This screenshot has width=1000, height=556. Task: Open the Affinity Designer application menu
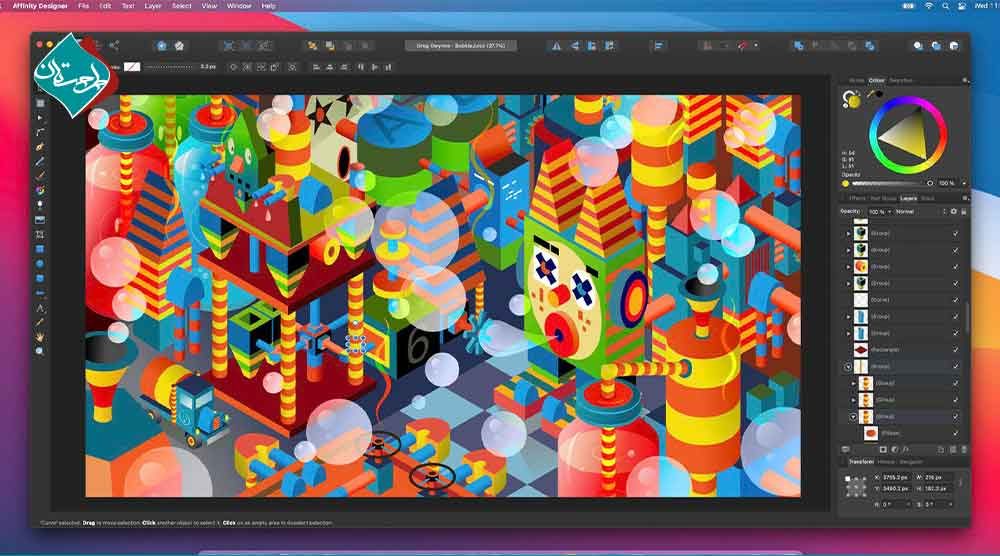[40, 6]
